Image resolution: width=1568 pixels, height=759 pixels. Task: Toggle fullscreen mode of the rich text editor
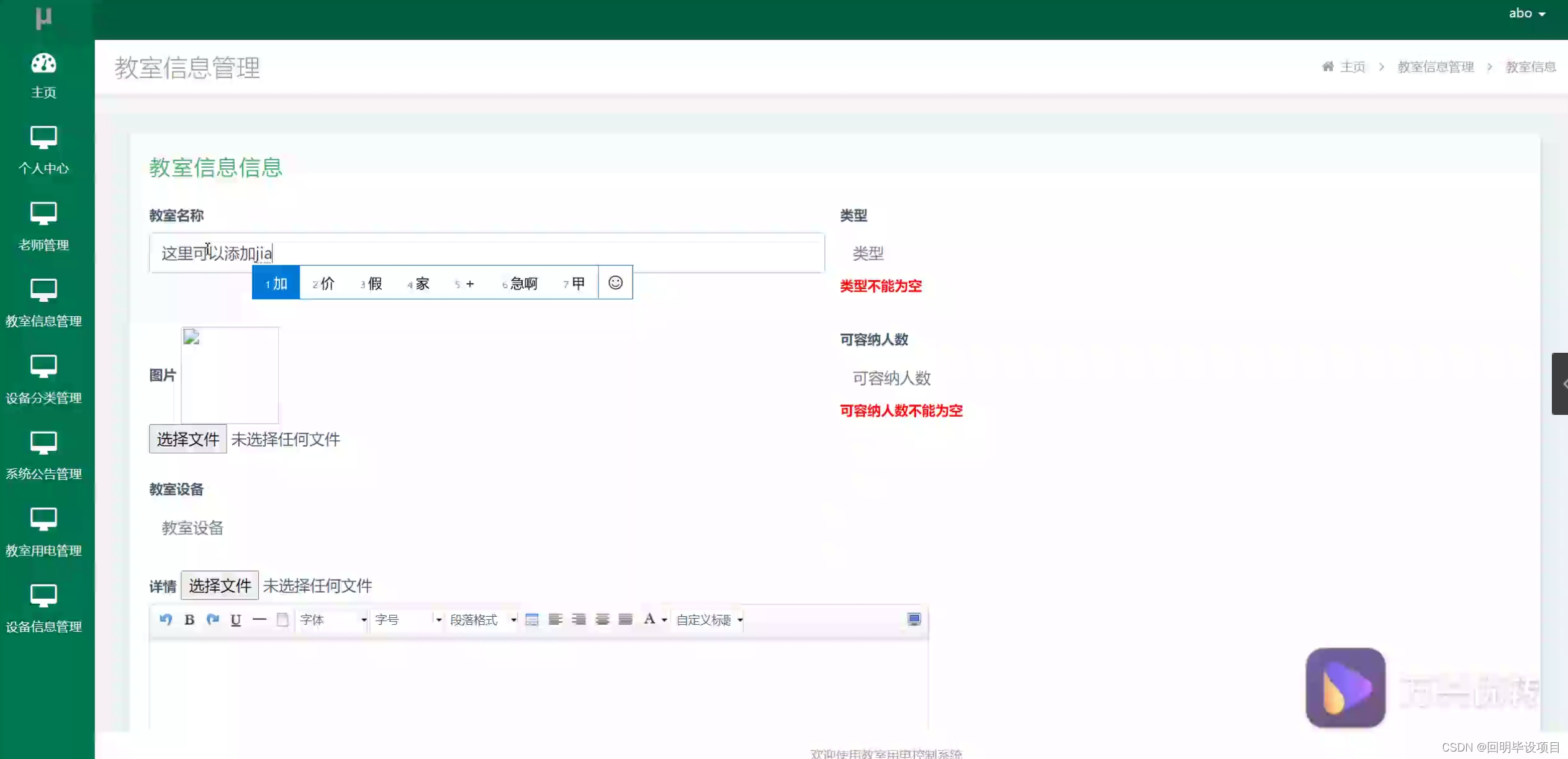click(x=914, y=619)
